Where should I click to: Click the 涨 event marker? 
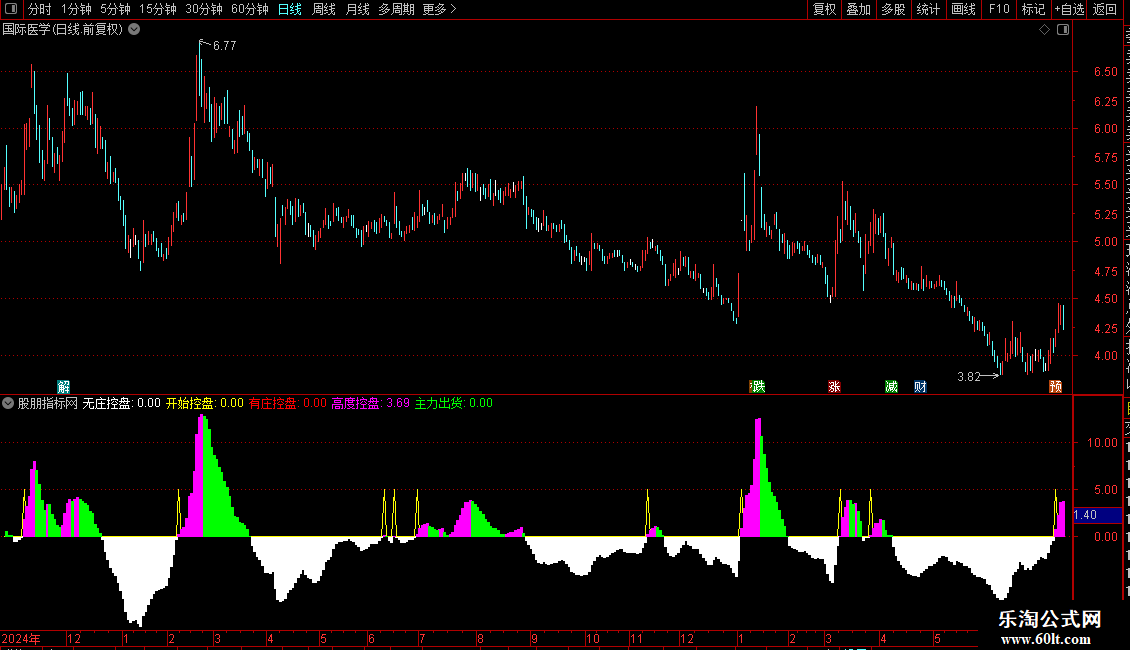click(835, 387)
